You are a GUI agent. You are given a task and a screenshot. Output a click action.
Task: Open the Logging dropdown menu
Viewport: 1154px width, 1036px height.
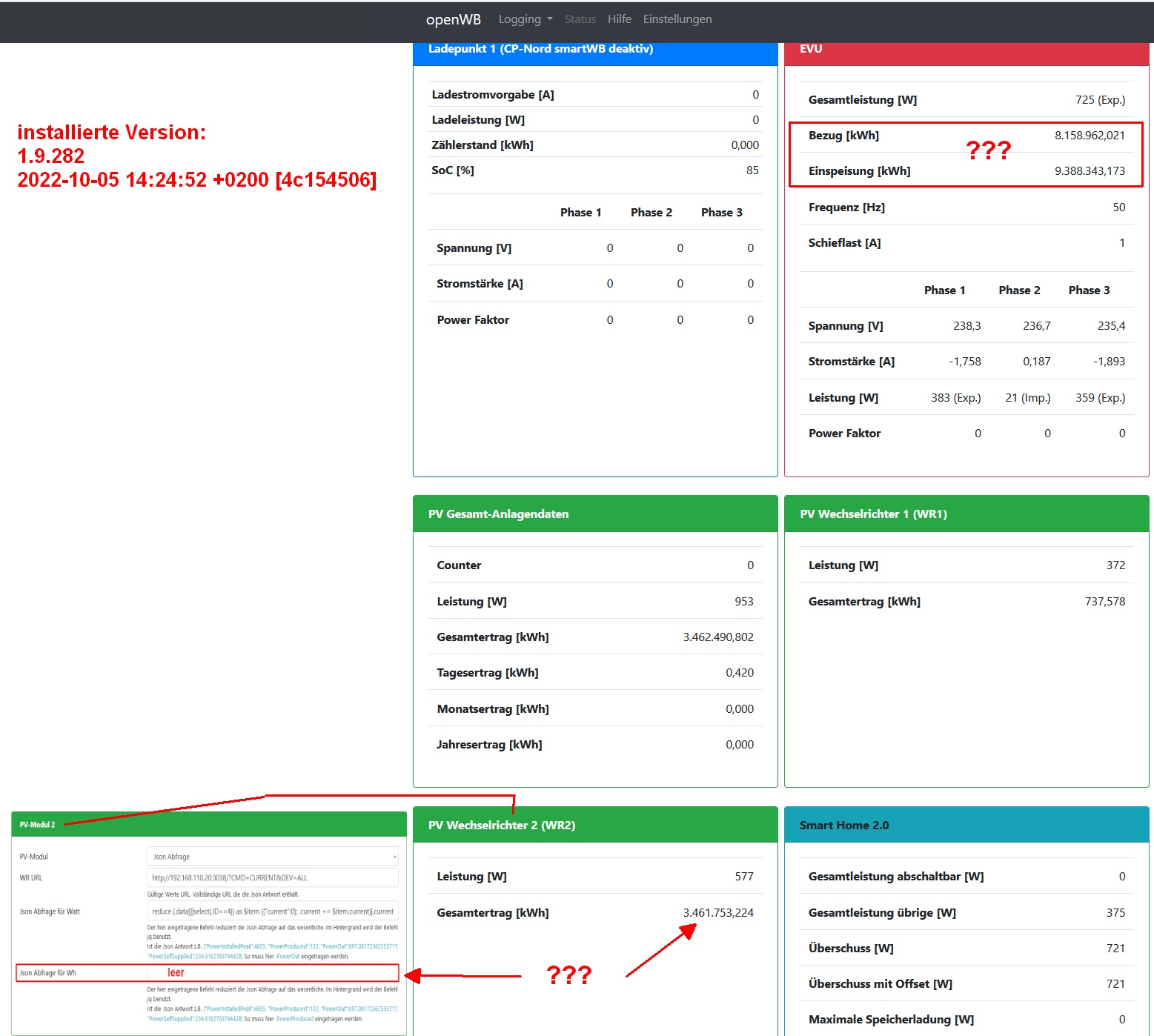click(525, 19)
